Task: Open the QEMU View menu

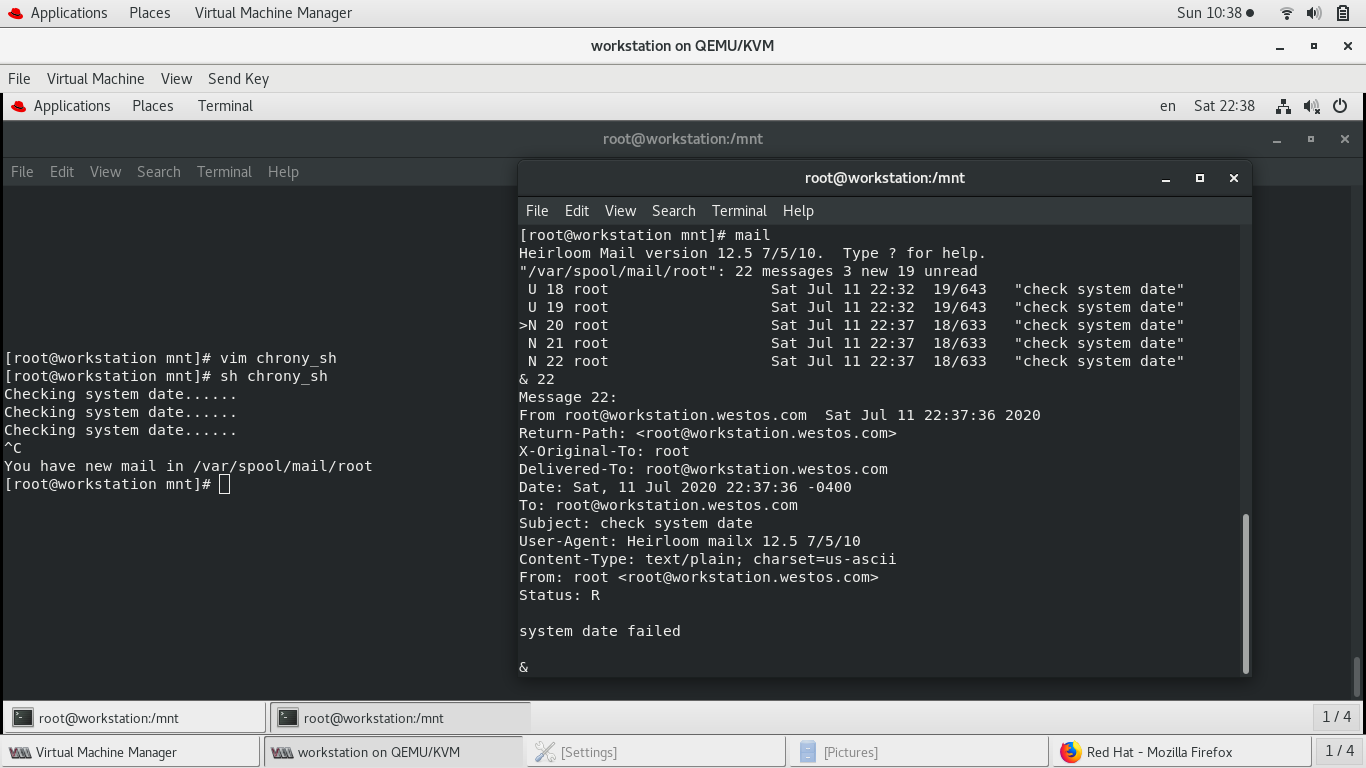Action: pyautogui.click(x=176, y=79)
